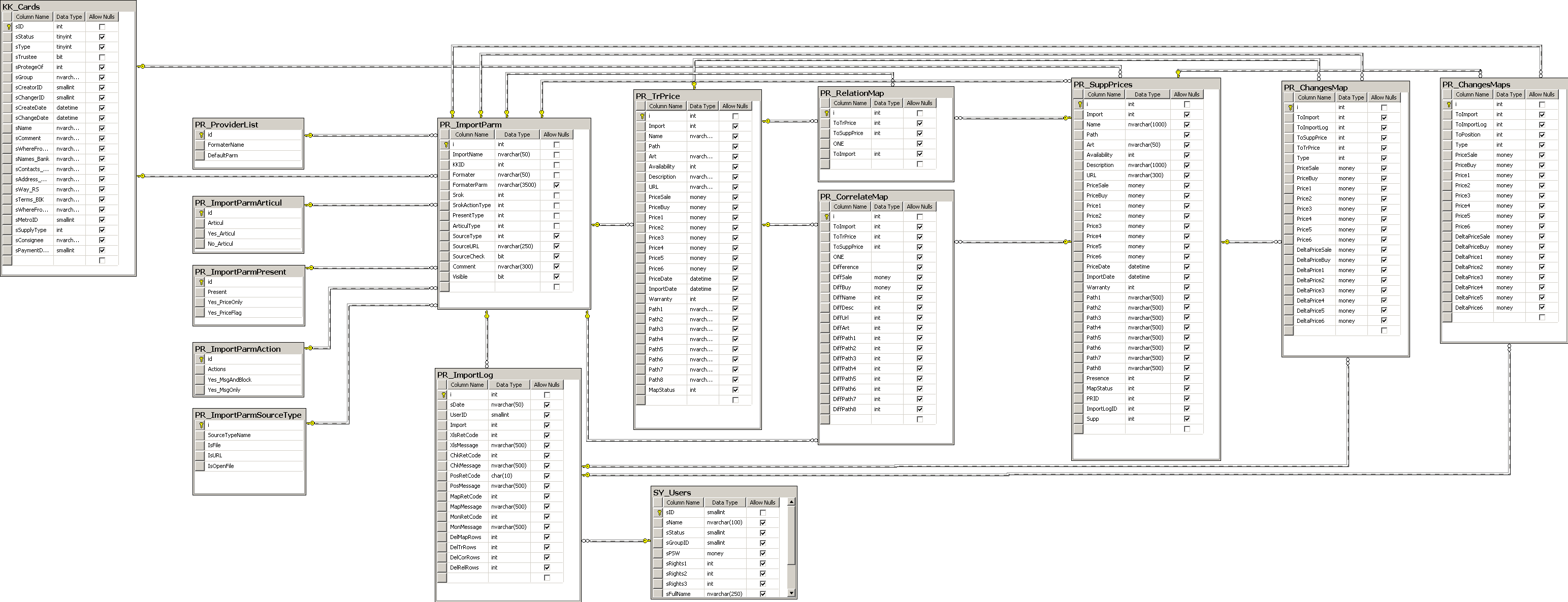Uncheck Allow Nulls for PR_RelationMap ToTrPrice
Image resolution: width=1568 pixels, height=602 pixels.
919,123
